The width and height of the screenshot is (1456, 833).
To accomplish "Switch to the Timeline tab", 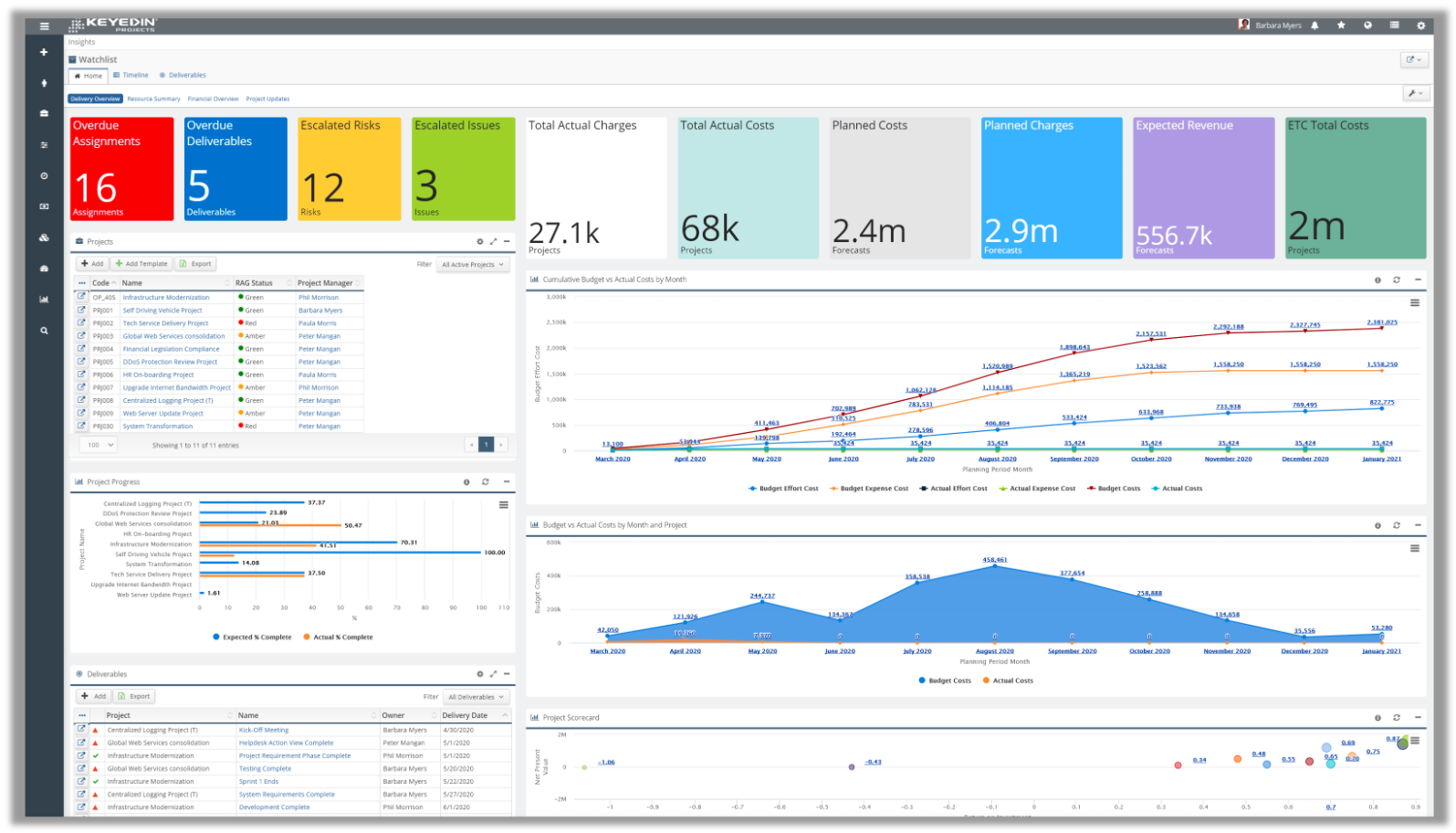I will pos(131,75).
